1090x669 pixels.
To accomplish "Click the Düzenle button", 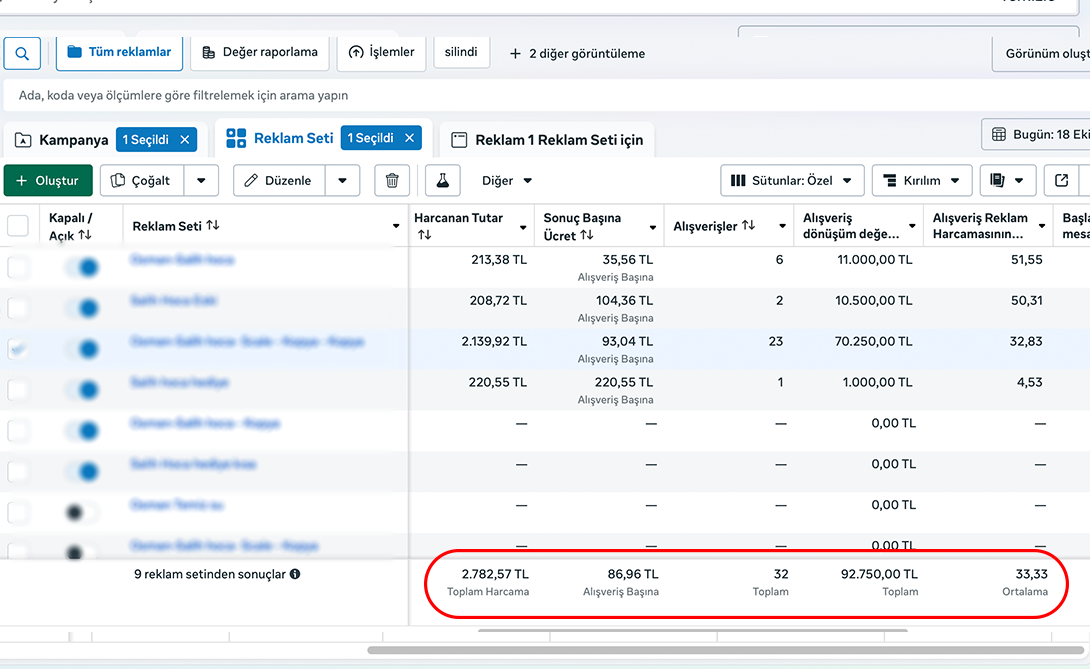I will click(279, 181).
